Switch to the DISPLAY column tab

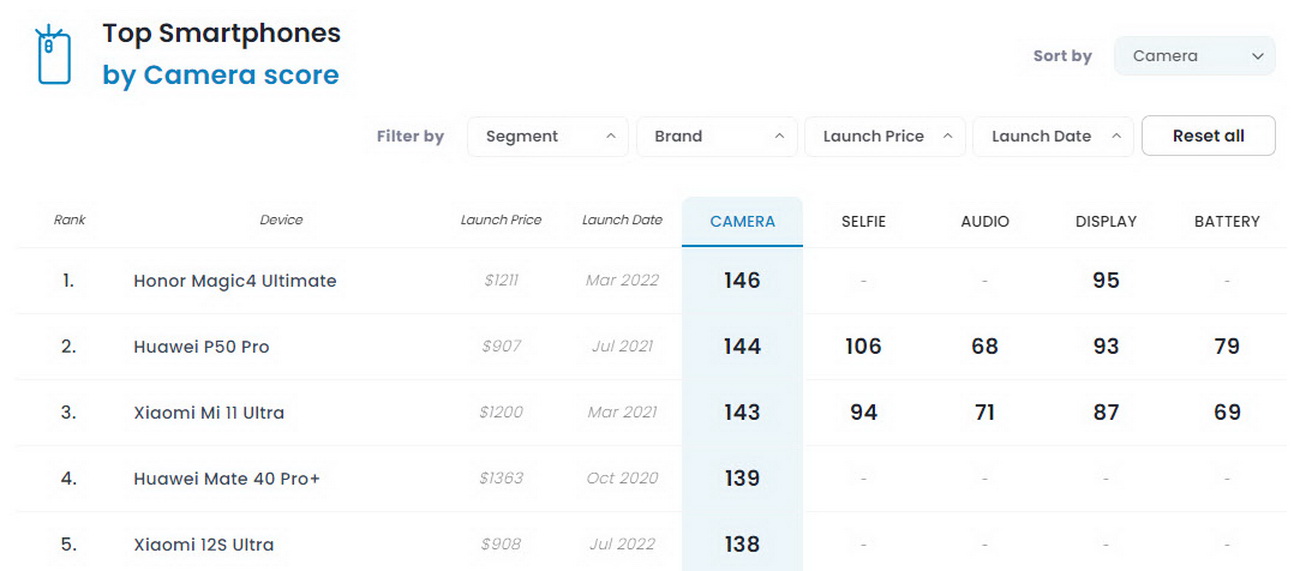[1106, 222]
